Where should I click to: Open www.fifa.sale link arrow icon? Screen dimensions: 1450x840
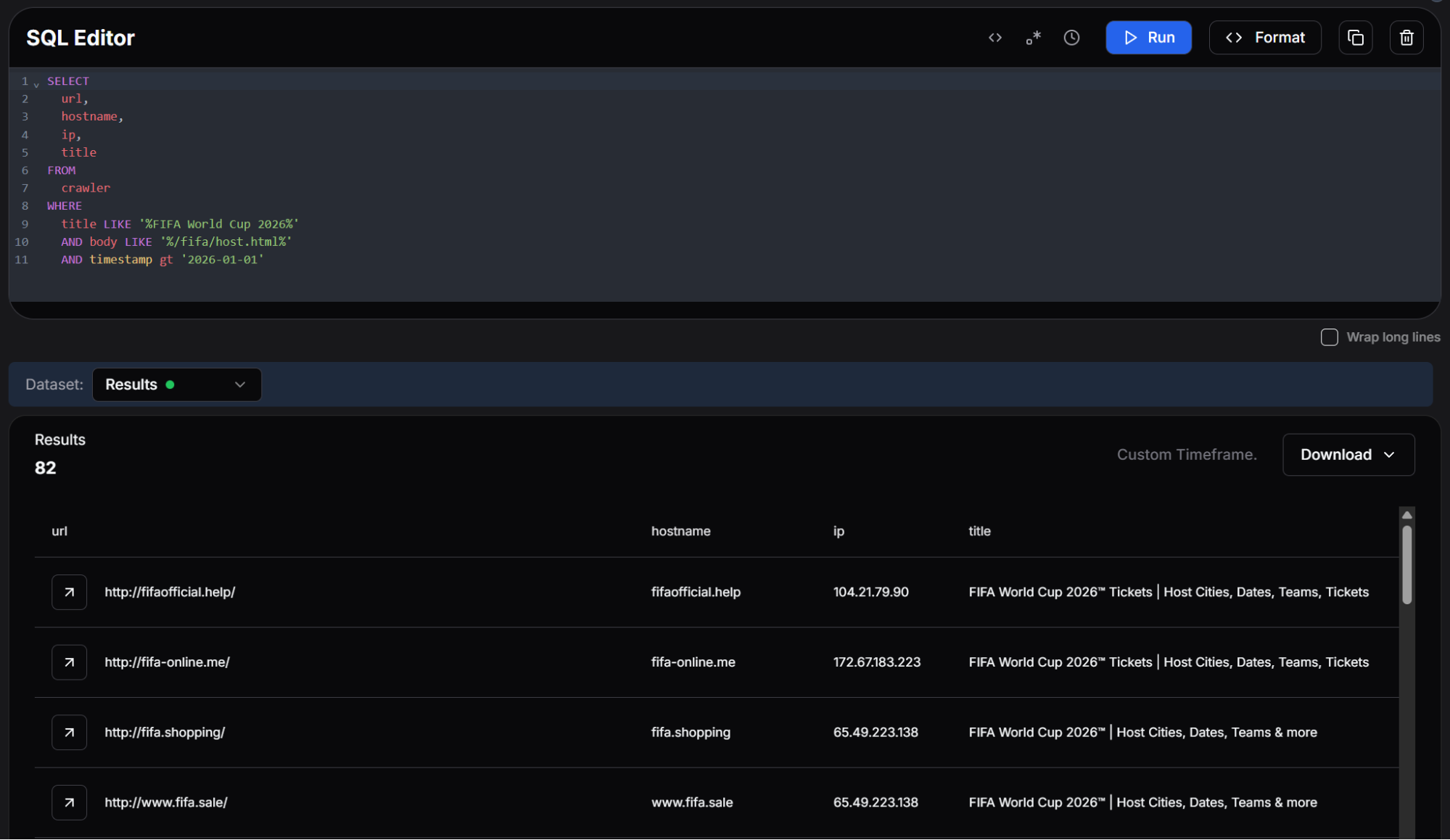click(70, 802)
